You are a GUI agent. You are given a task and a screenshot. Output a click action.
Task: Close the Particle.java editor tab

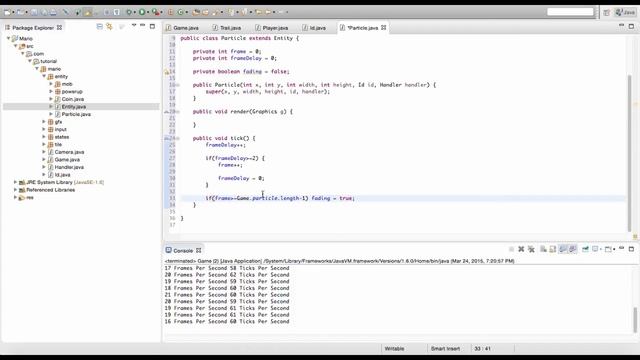[x=384, y=28]
